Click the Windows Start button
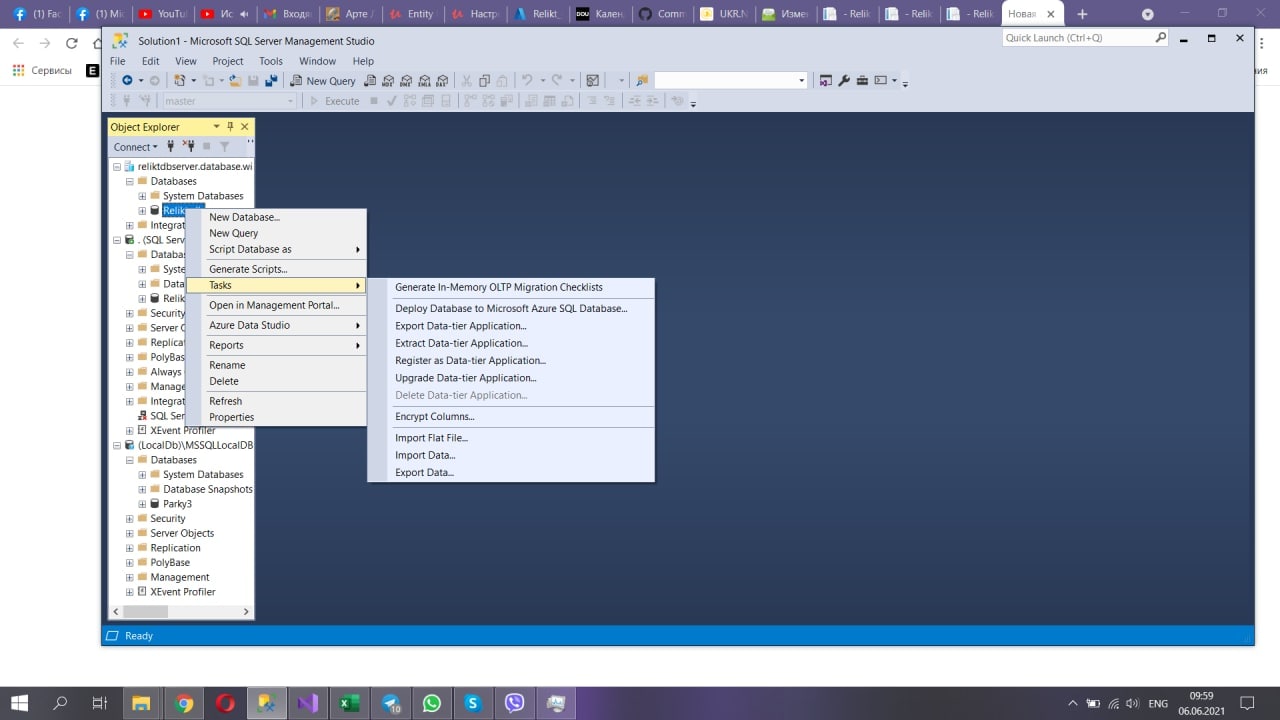This screenshot has height=720, width=1280. coord(19,704)
